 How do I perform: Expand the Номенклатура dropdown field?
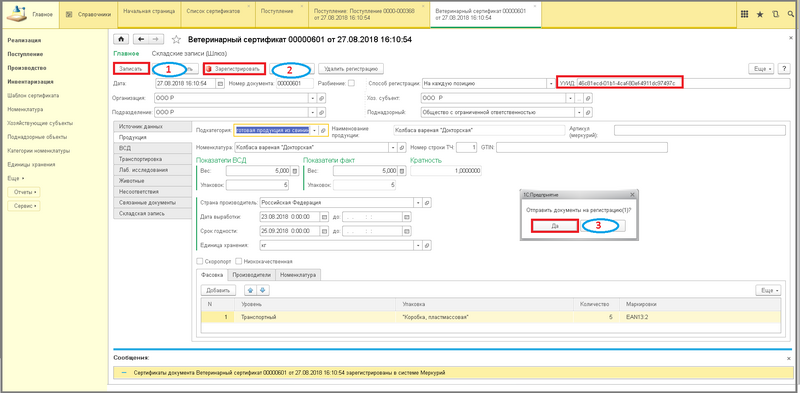tap(393, 148)
